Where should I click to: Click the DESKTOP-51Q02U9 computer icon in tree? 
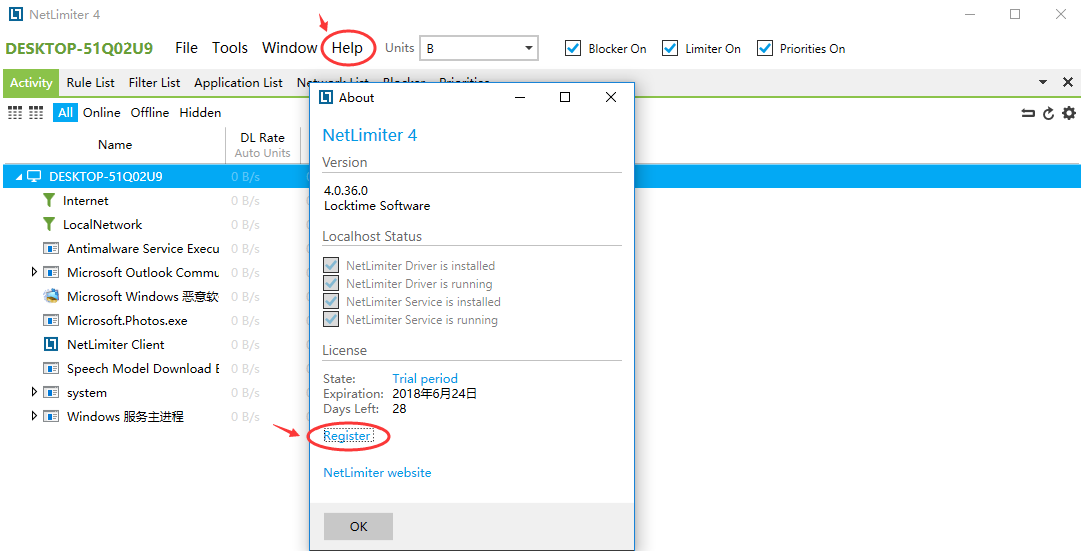coord(34,176)
